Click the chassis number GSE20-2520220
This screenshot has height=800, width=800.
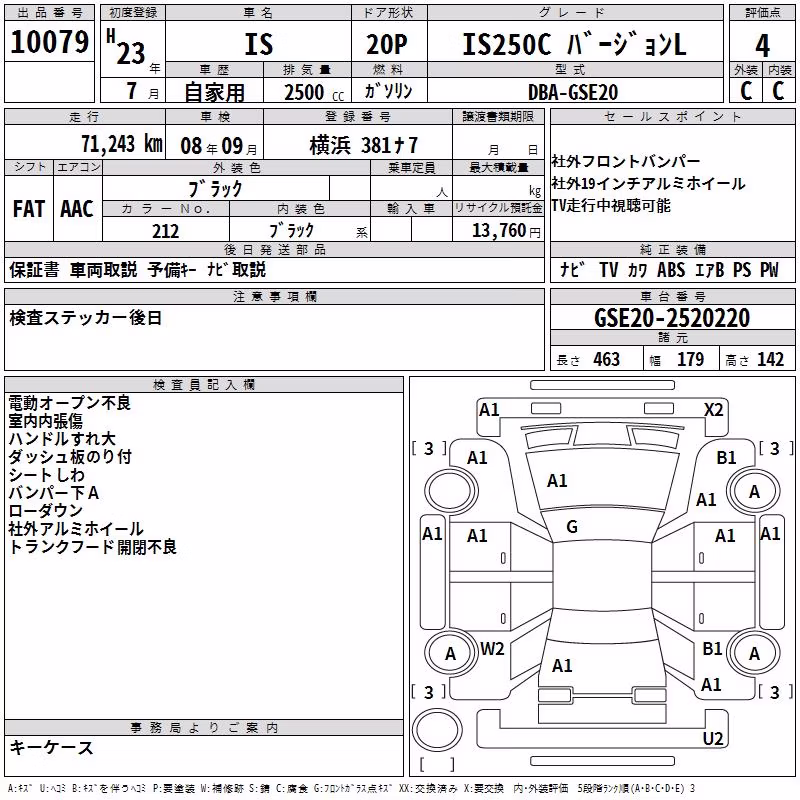672,318
